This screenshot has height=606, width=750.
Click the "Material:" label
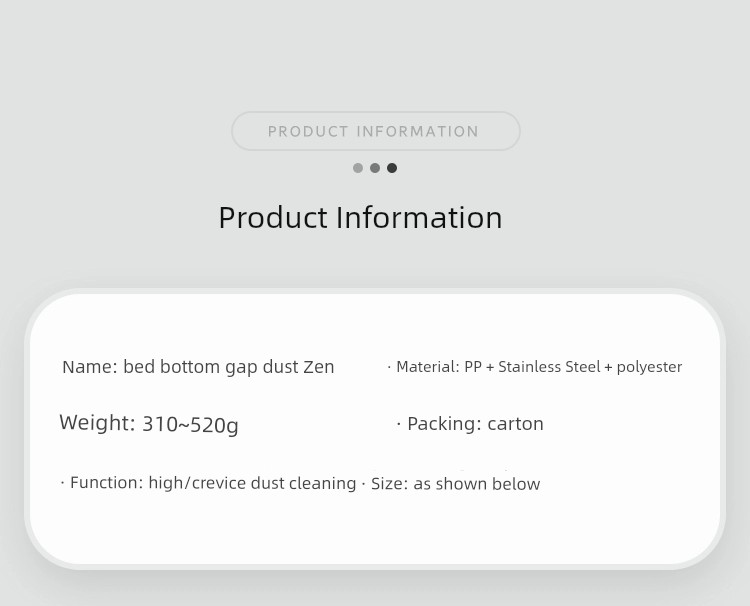point(428,367)
